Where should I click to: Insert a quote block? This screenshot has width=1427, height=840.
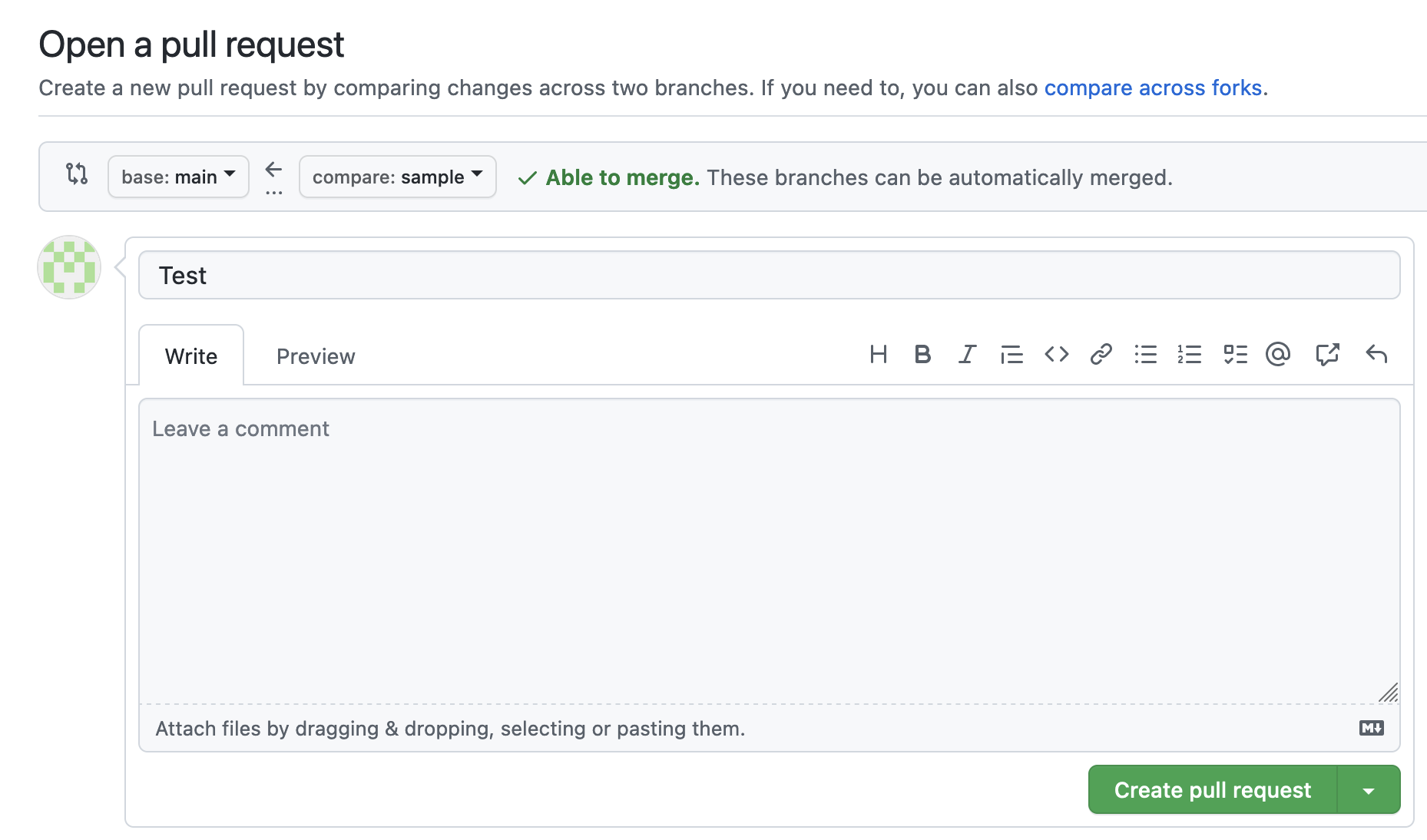(1011, 354)
